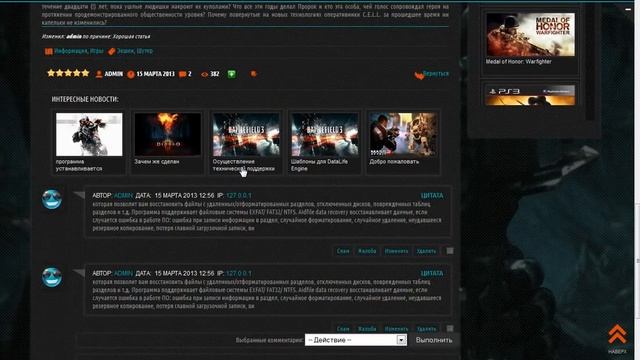This screenshot has height=360, width=640.
Task: Click Изменить under the first comment
Action: pyautogui.click(x=396, y=251)
